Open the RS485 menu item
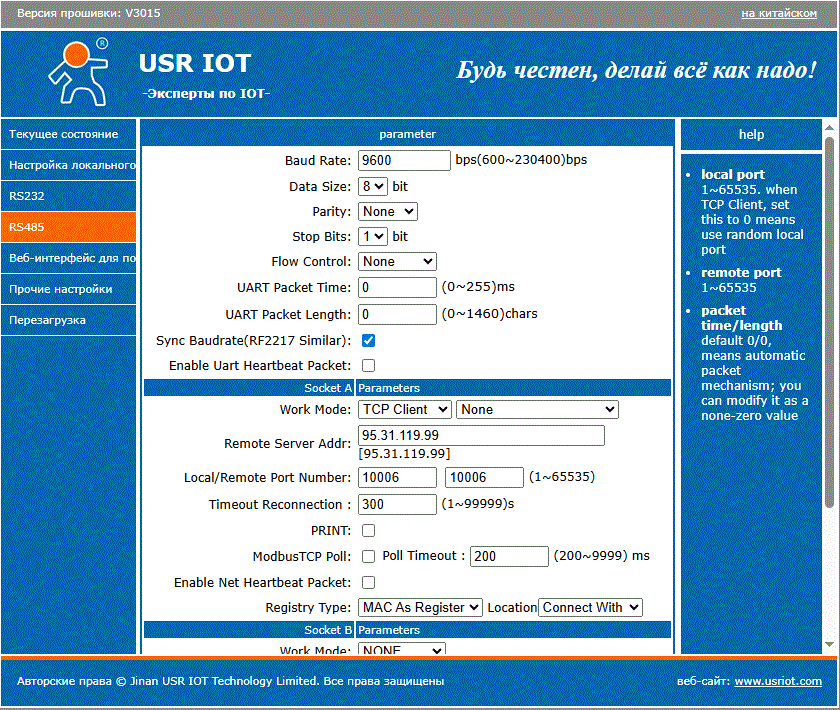The width and height of the screenshot is (840, 710). (x=68, y=227)
